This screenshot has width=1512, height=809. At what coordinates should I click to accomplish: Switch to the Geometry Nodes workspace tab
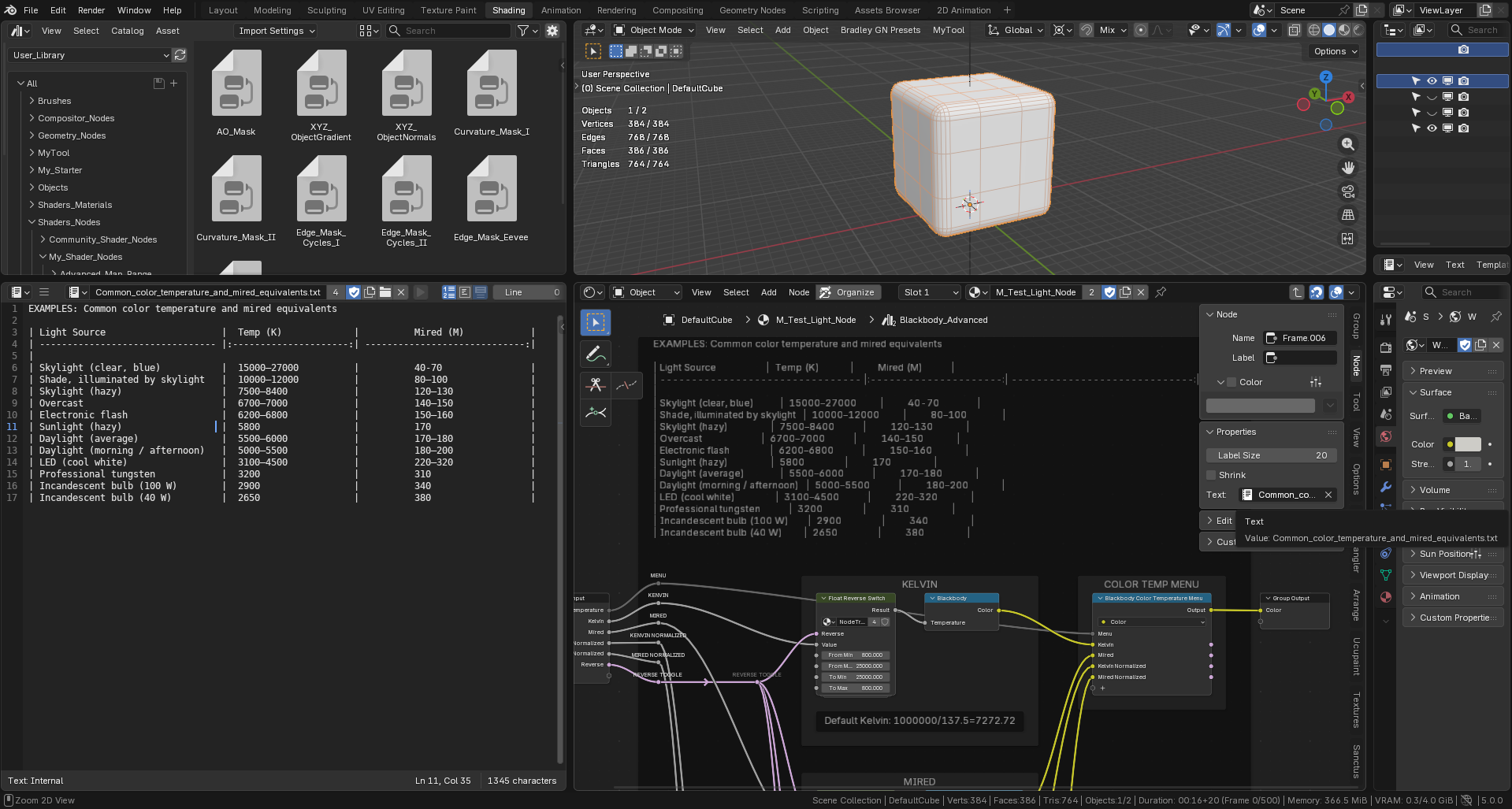752,10
